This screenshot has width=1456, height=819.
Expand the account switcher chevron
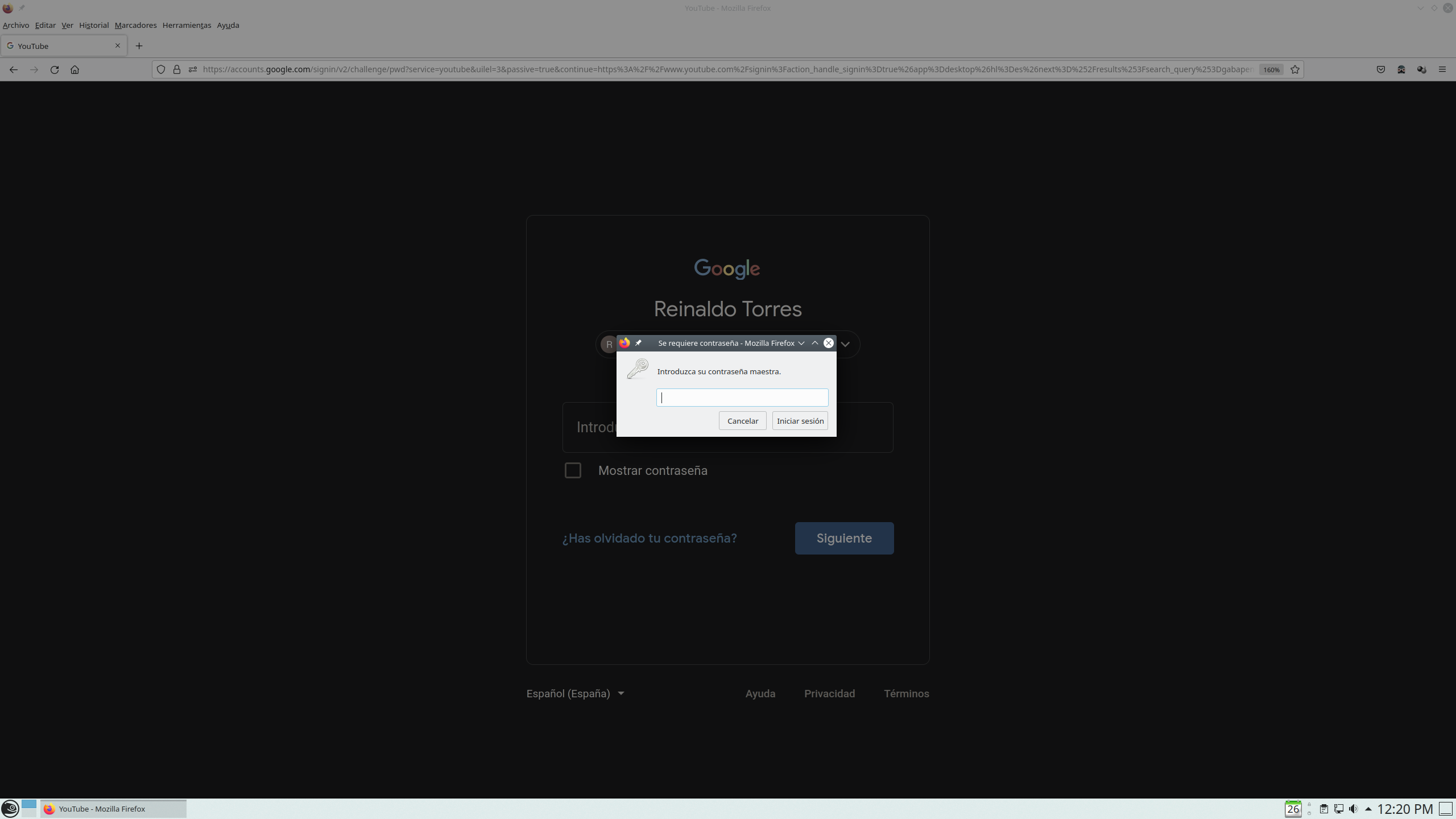click(845, 344)
